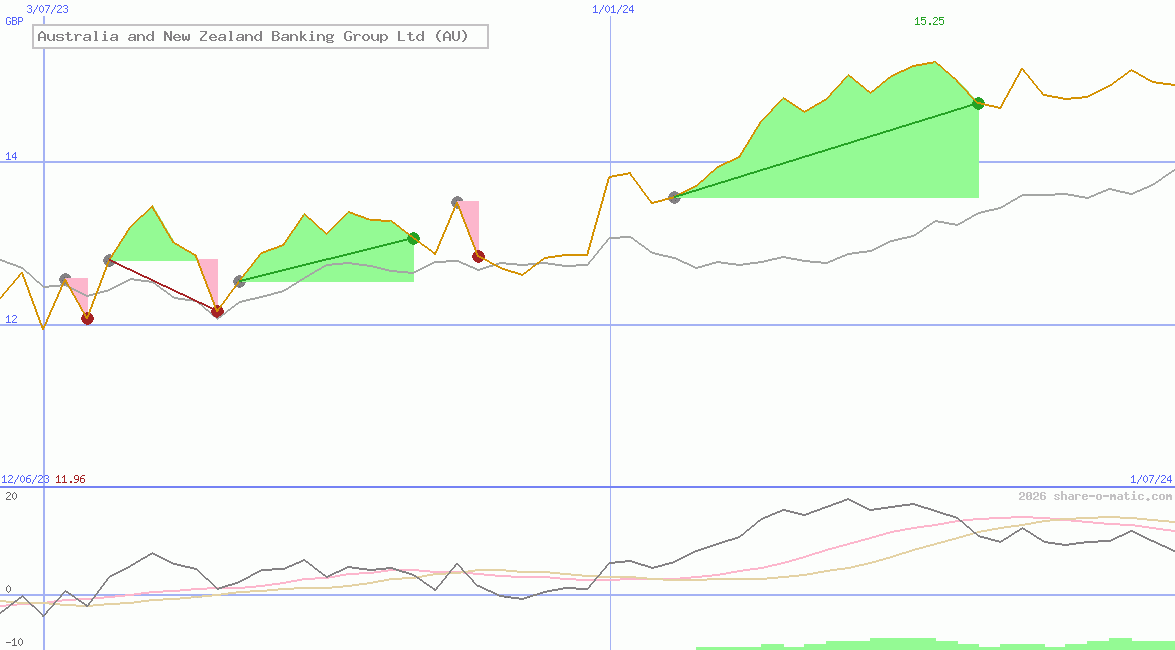Click the 20 oscillator axis label
This screenshot has height=650, width=1175.
tap(11, 496)
